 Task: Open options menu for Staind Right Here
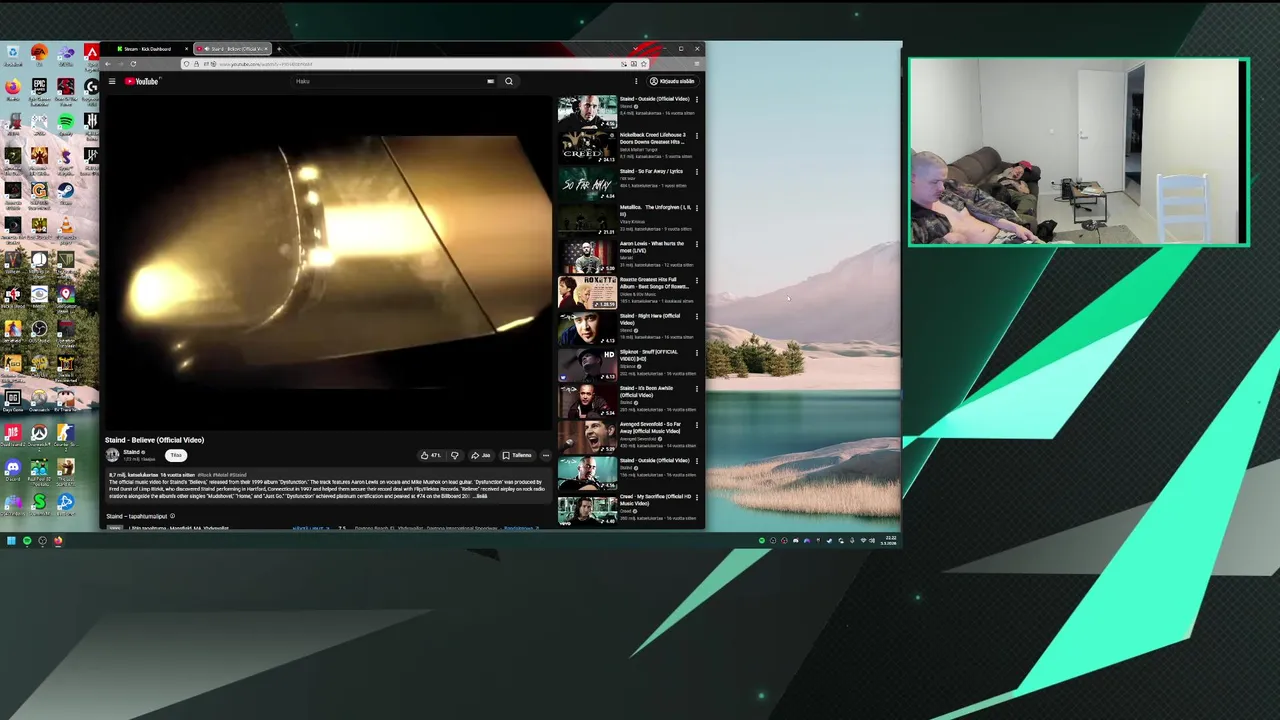click(x=697, y=316)
